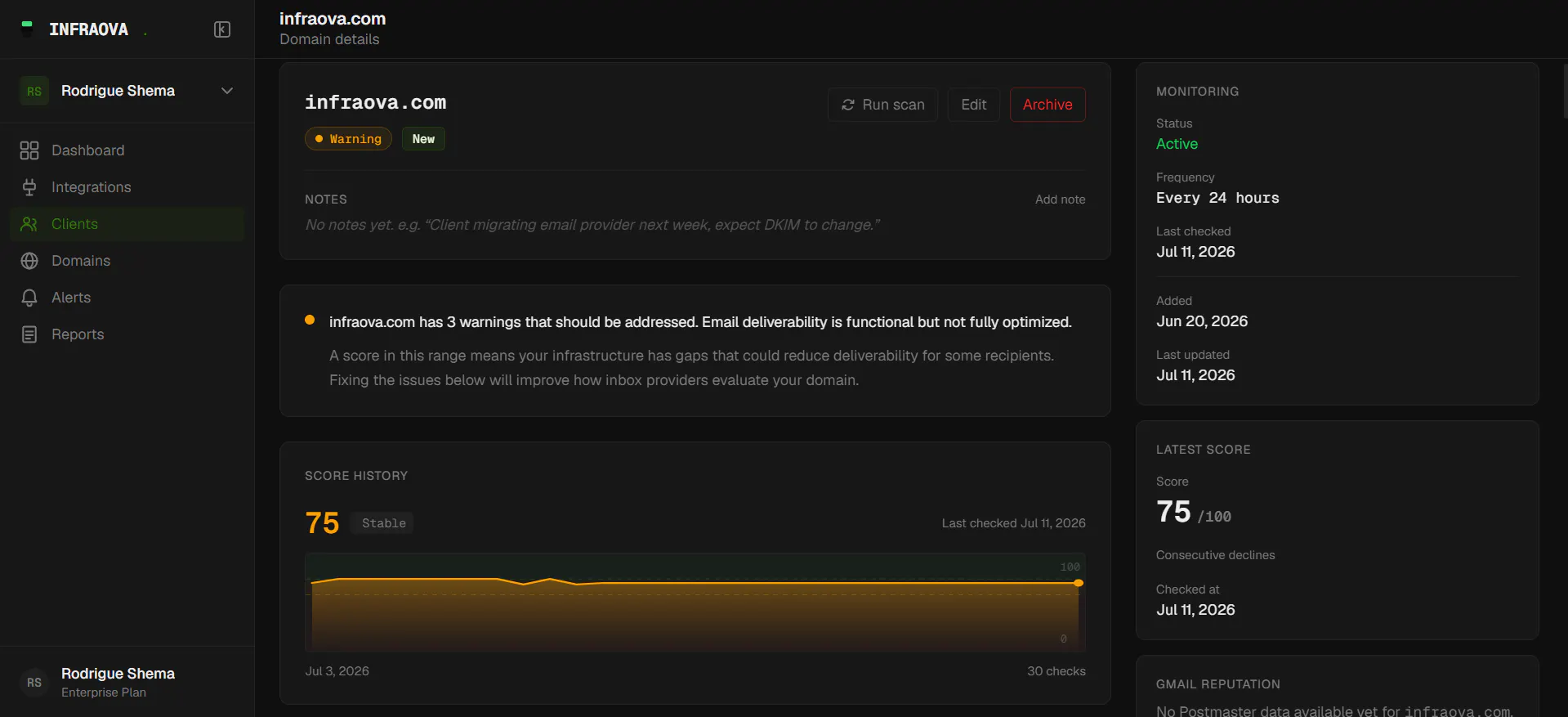The width and height of the screenshot is (1568, 717).
Task: Click the Stable trend badge
Action: coord(383,523)
